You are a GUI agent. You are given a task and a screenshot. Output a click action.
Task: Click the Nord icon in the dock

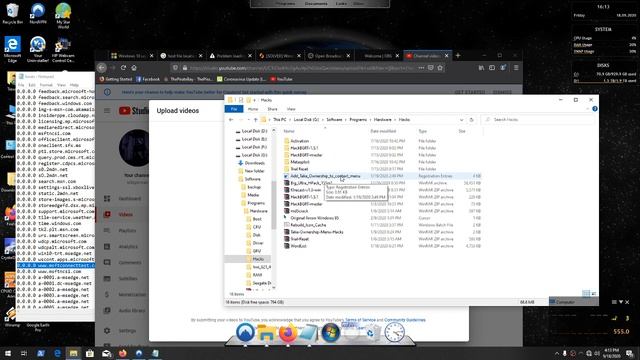point(245,332)
